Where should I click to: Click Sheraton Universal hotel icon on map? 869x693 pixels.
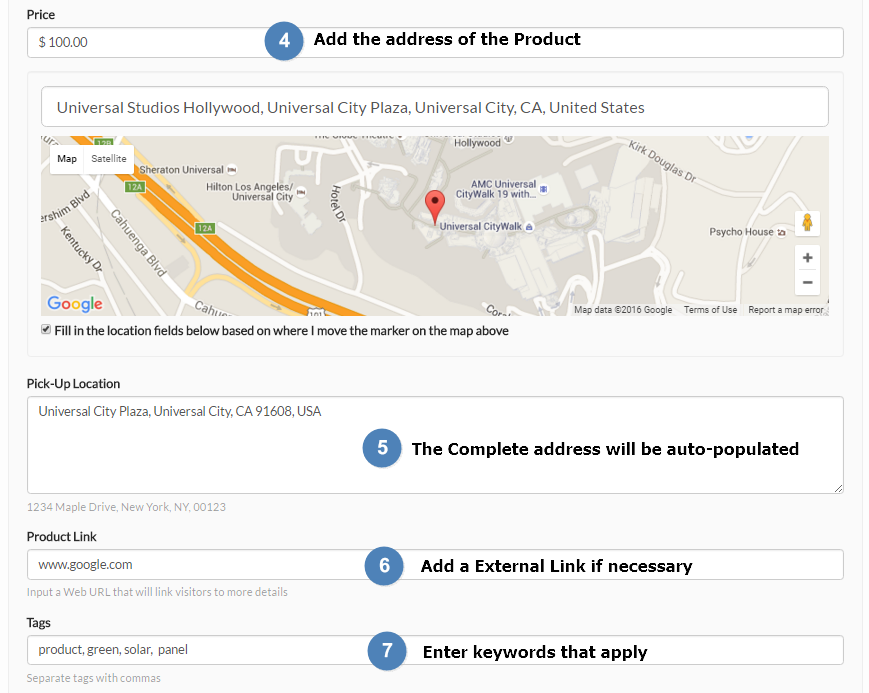point(232,170)
